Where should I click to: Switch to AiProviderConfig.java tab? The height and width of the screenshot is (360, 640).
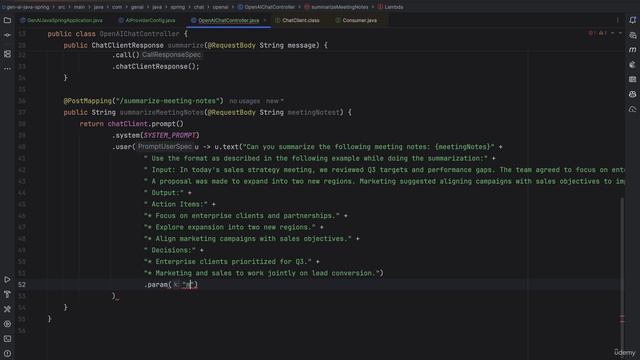147,20
